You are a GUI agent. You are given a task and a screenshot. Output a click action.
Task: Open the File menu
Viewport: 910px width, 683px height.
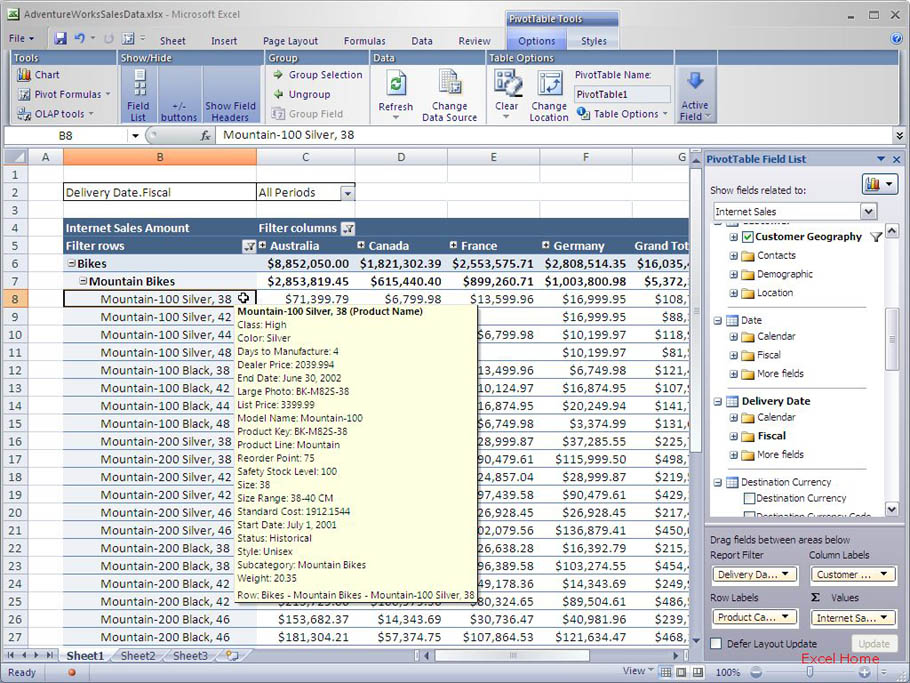tap(21, 39)
